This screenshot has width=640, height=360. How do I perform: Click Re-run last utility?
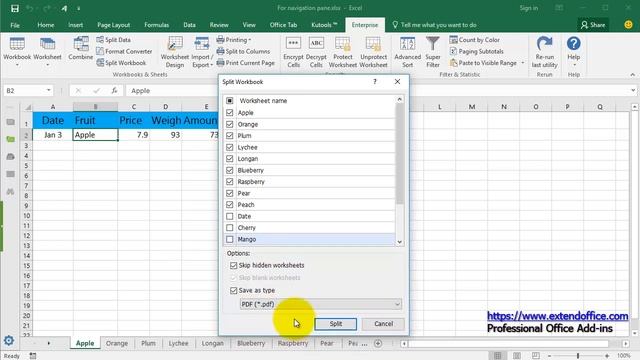coord(544,52)
